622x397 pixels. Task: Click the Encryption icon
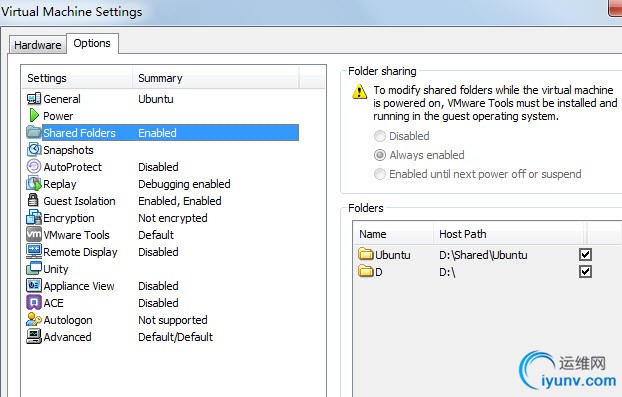click(34, 217)
